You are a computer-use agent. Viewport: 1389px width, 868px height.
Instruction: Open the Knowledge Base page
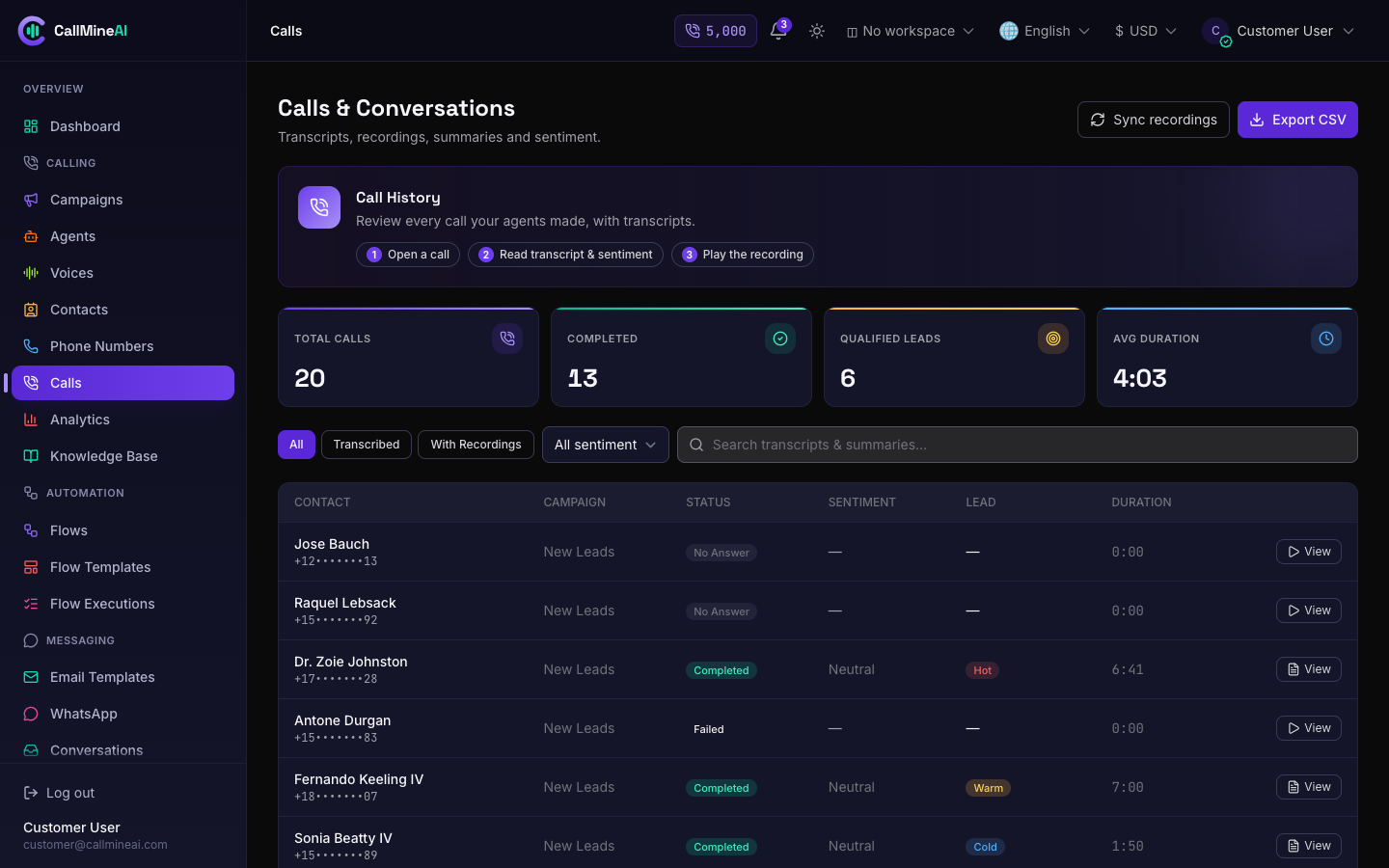tap(123, 456)
